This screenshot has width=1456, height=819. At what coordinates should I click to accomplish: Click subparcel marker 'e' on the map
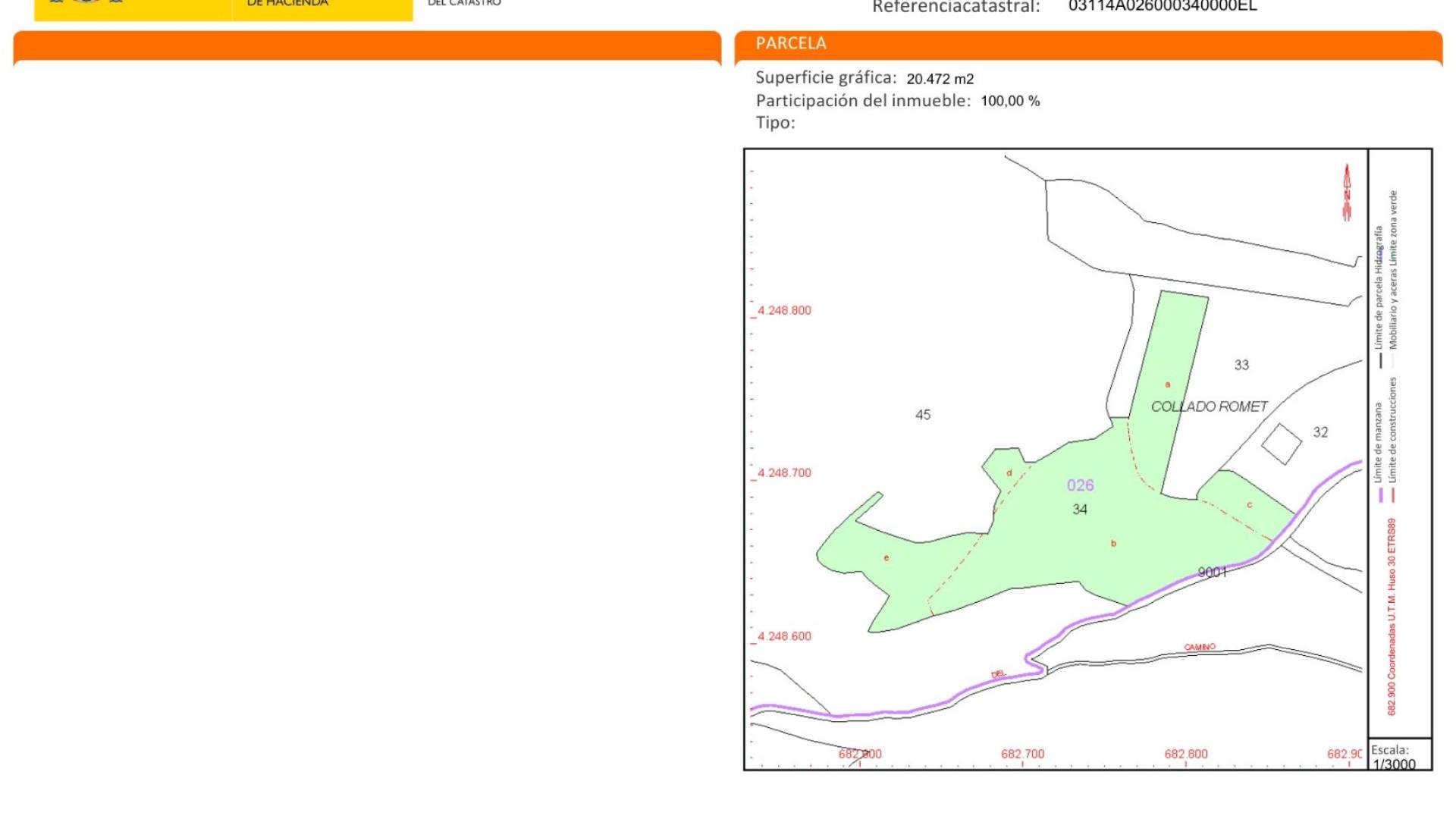(886, 558)
